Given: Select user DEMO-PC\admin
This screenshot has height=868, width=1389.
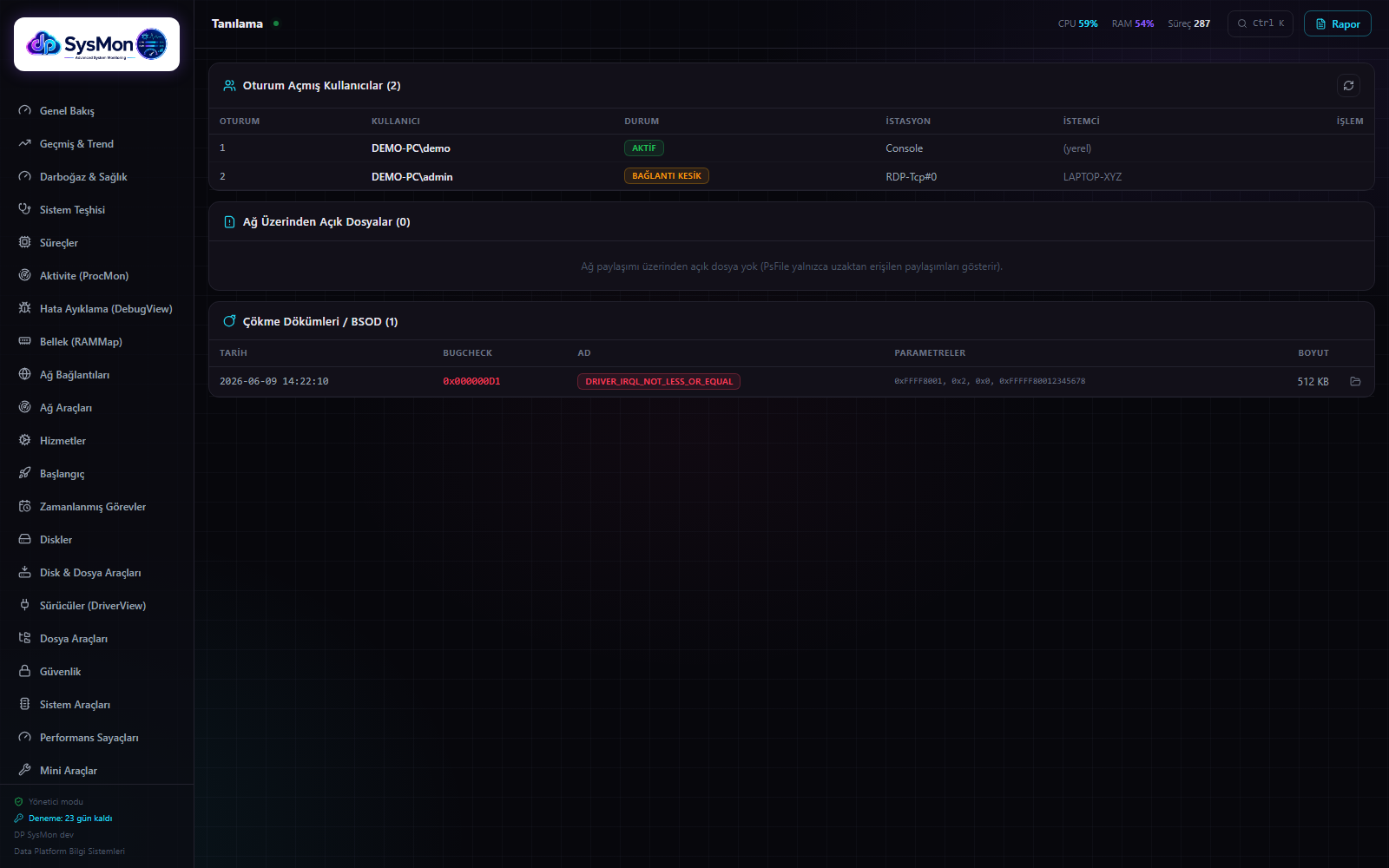Looking at the screenshot, I should click(x=412, y=176).
